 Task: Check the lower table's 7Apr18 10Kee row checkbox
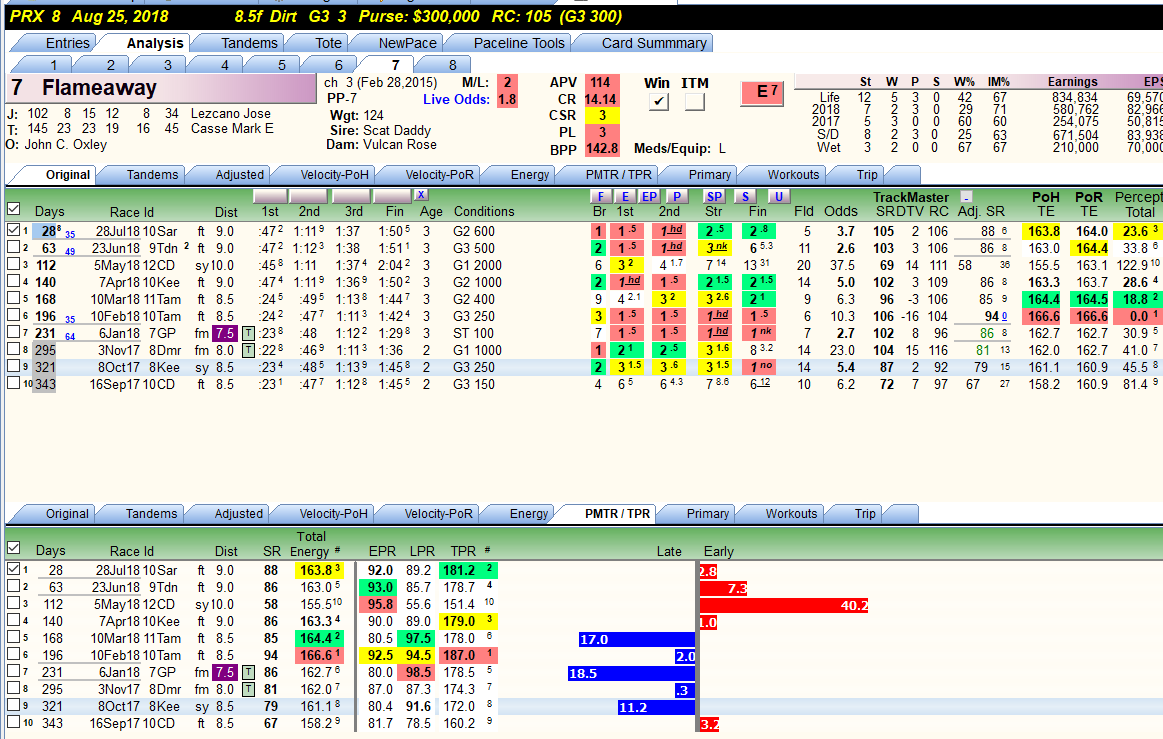pyautogui.click(x=13, y=621)
